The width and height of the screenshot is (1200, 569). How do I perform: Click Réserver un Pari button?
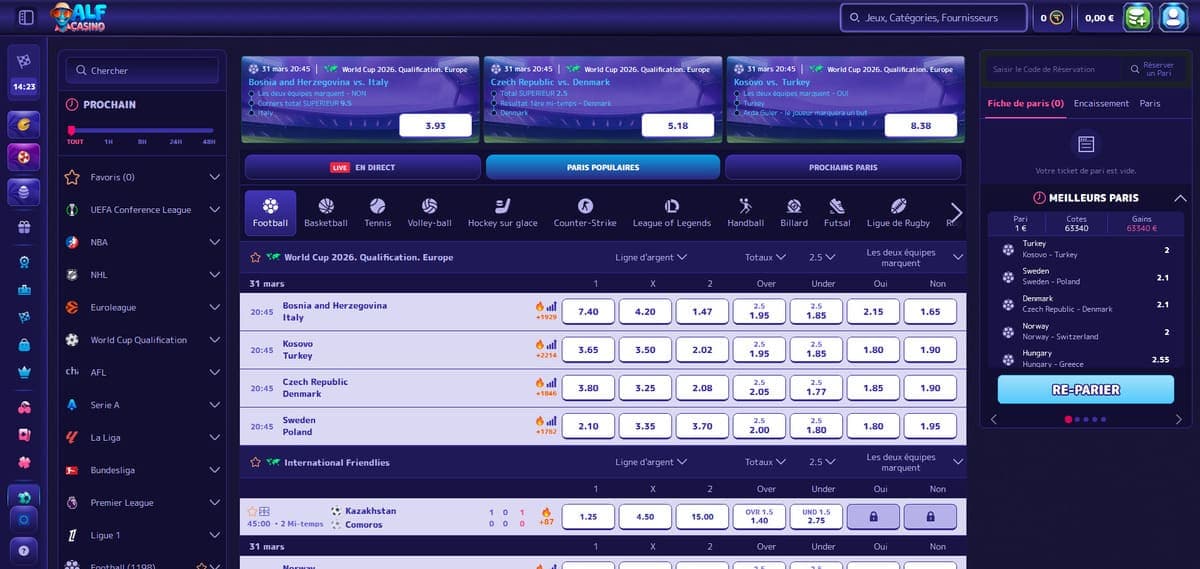(1152, 69)
